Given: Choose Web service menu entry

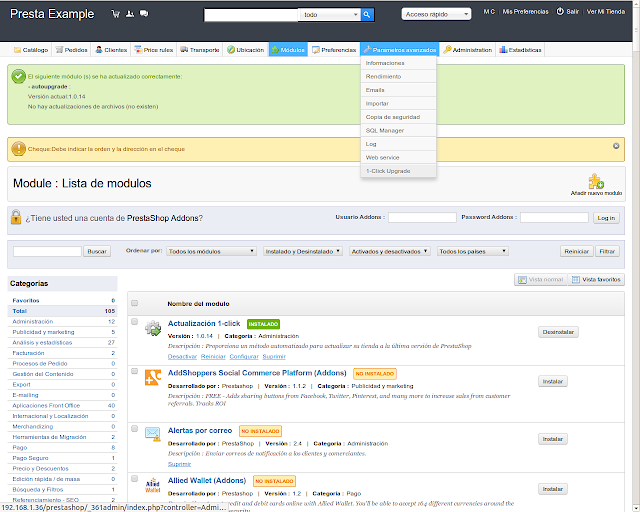Looking at the screenshot, I should point(398,157).
